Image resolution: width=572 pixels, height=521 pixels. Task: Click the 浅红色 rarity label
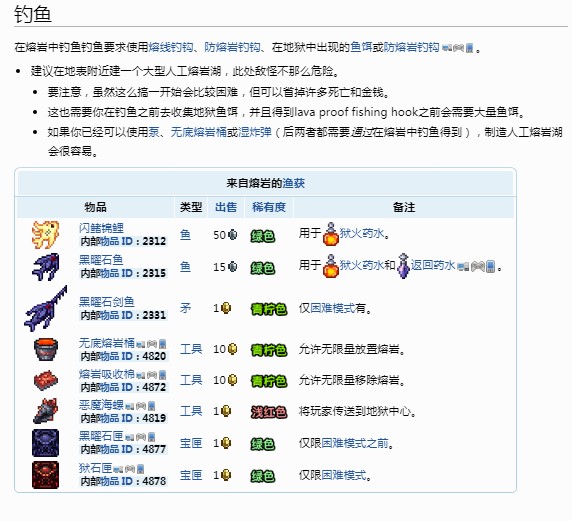coord(268,412)
